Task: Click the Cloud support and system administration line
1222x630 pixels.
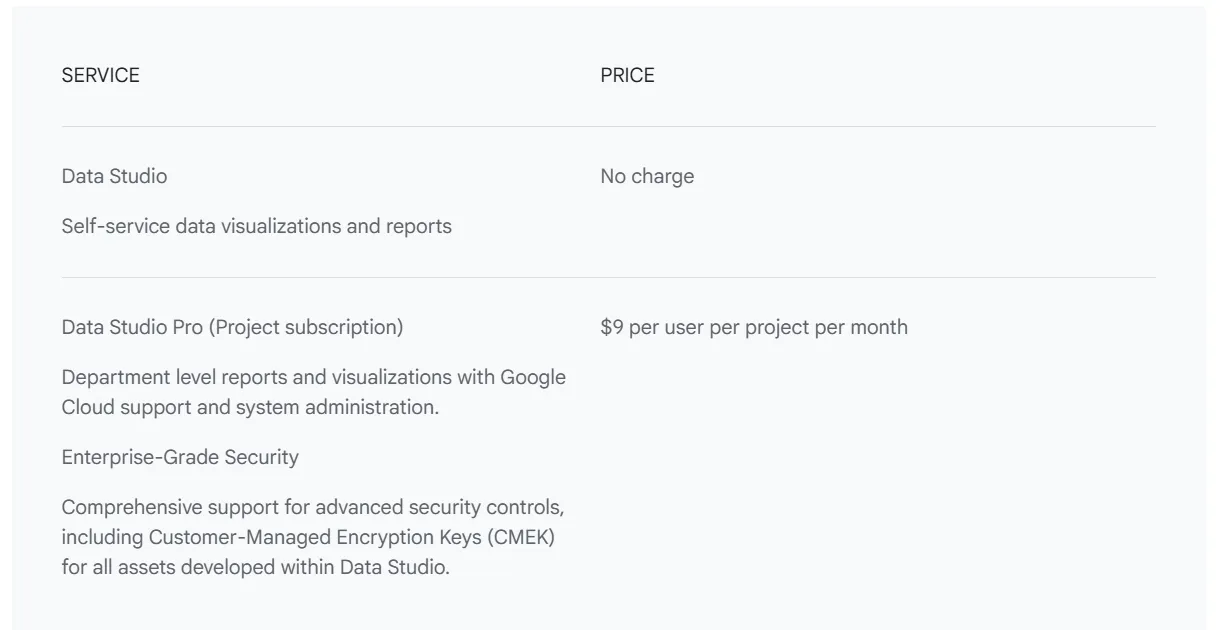Action: [x=250, y=408]
